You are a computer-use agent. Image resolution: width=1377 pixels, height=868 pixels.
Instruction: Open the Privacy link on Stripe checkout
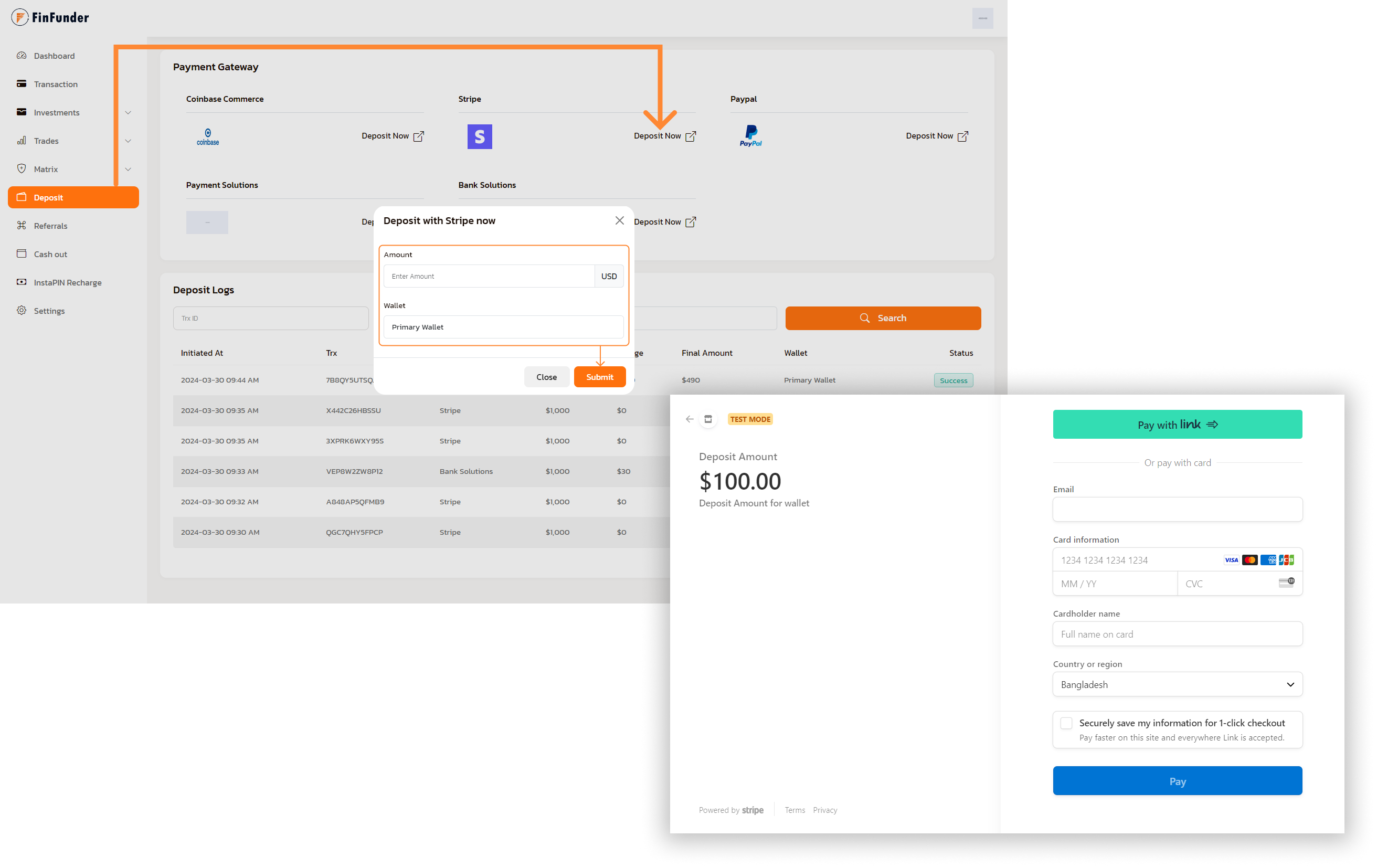point(824,810)
